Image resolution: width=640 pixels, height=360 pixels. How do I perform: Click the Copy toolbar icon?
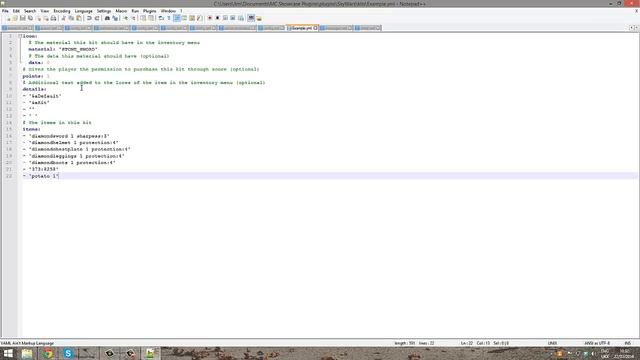pos(71,18)
